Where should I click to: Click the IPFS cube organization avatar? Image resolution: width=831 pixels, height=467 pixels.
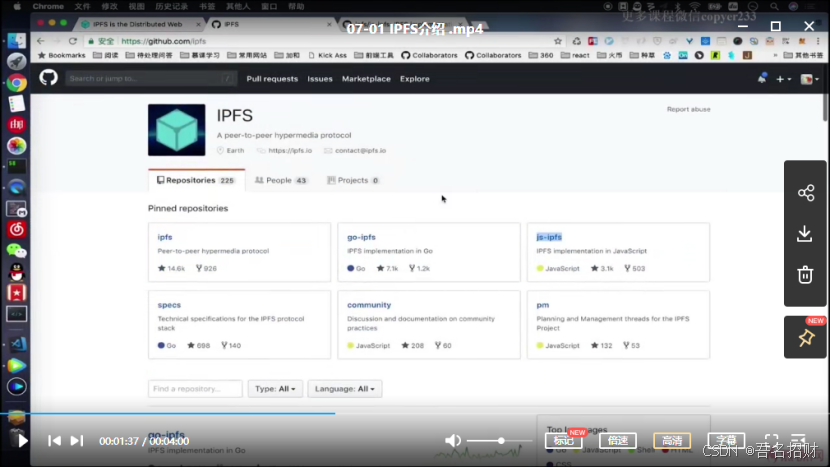pyautogui.click(x=176, y=130)
